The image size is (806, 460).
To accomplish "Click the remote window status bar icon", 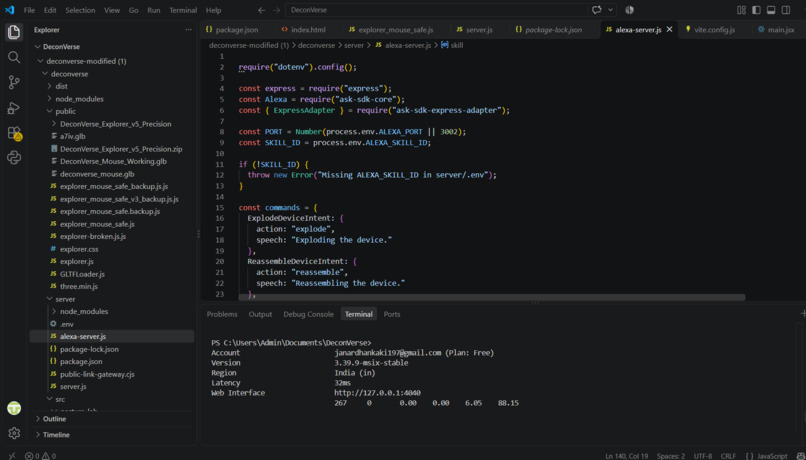I will pyautogui.click(x=11, y=455).
